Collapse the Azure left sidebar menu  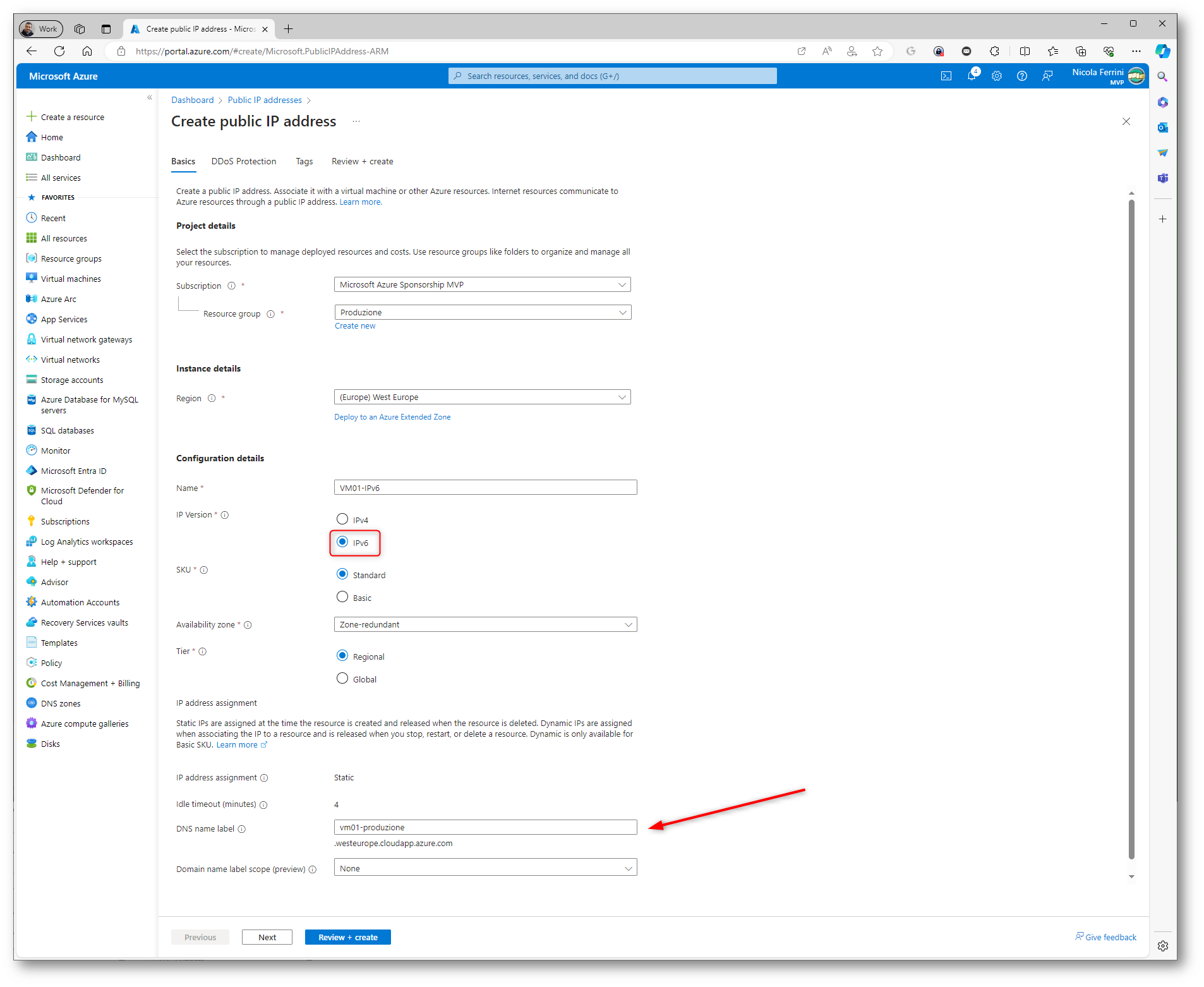tap(150, 97)
